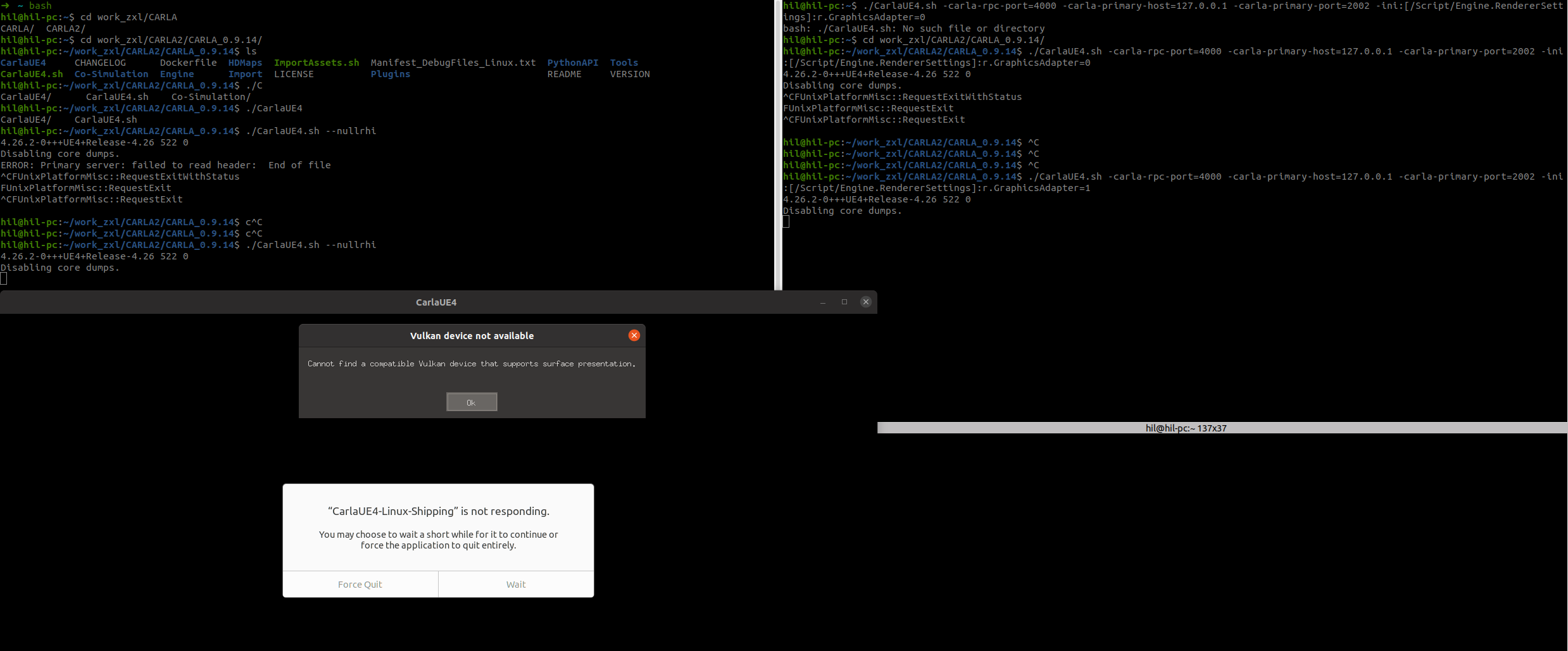1568x651 pixels.
Task: Click the surface presentation error message text
Action: pos(471,364)
